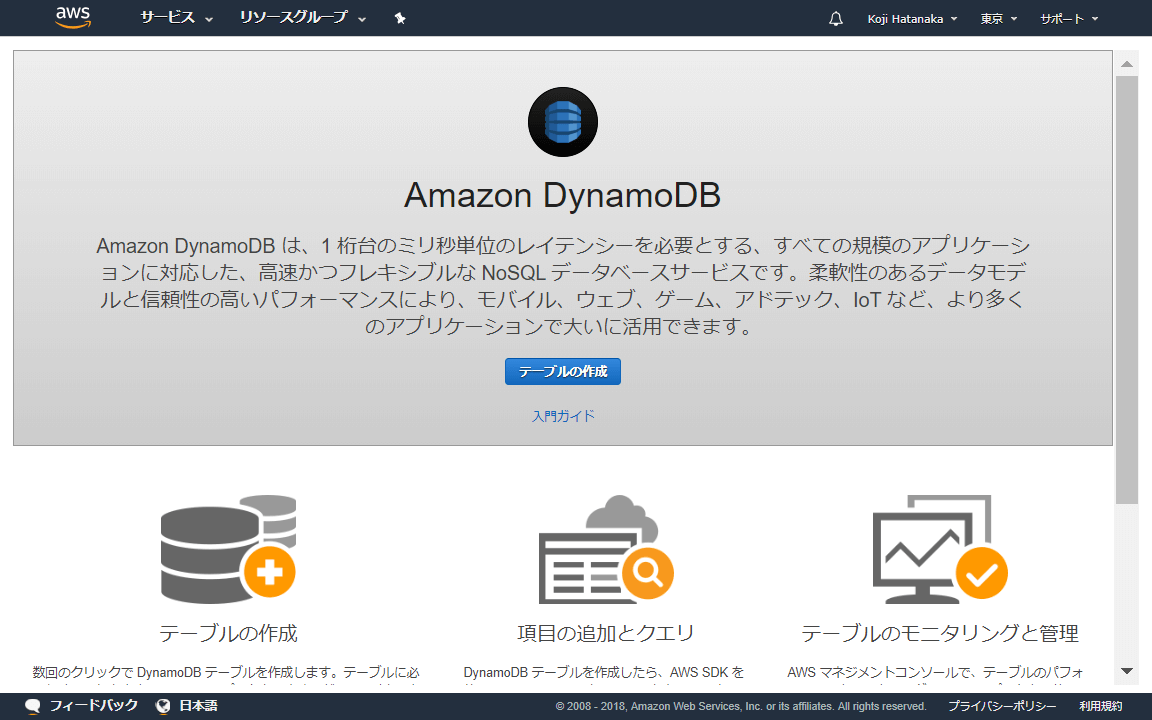Click scrollbar down arrow
This screenshot has height=720, width=1152.
pos(1126,671)
